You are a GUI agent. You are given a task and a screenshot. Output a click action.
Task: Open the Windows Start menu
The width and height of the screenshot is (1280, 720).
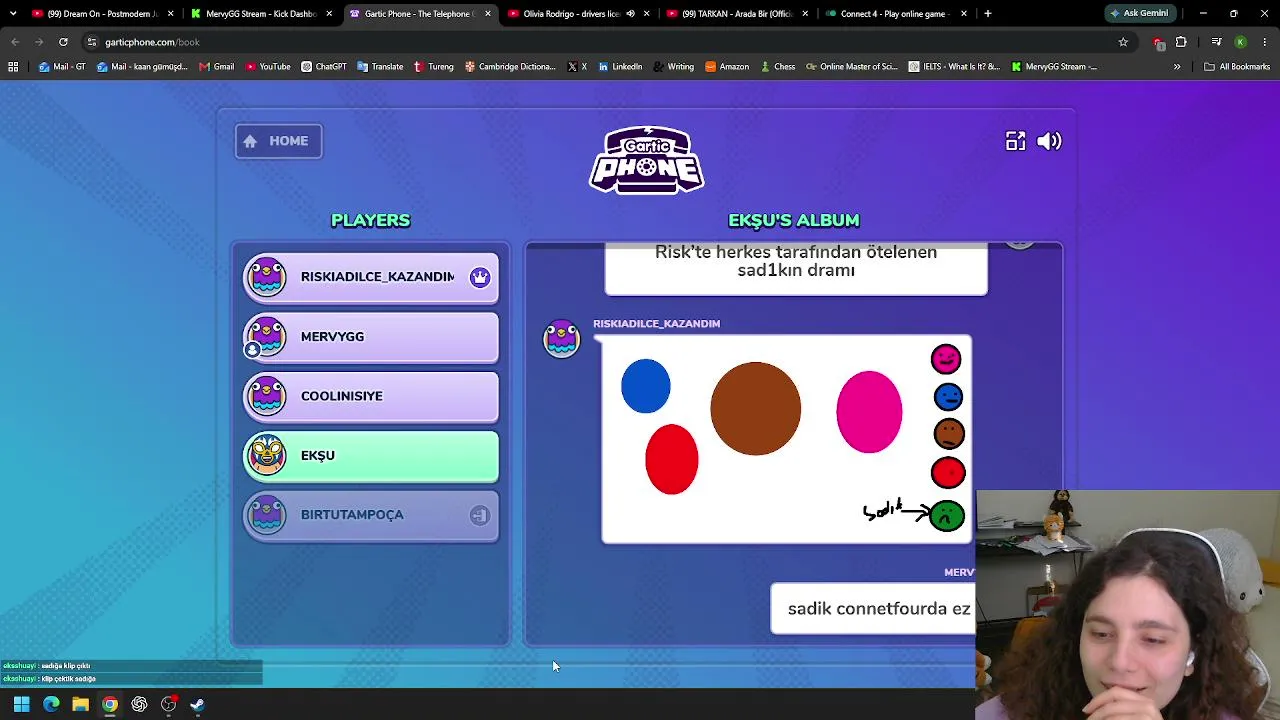point(21,705)
